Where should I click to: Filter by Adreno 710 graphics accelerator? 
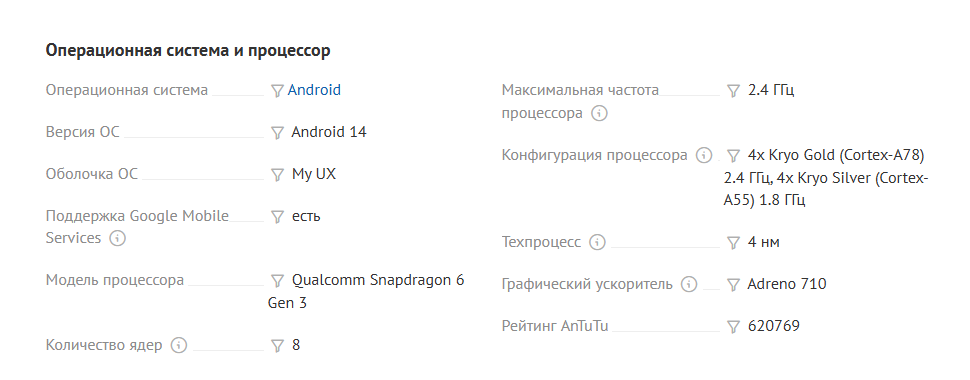click(734, 285)
